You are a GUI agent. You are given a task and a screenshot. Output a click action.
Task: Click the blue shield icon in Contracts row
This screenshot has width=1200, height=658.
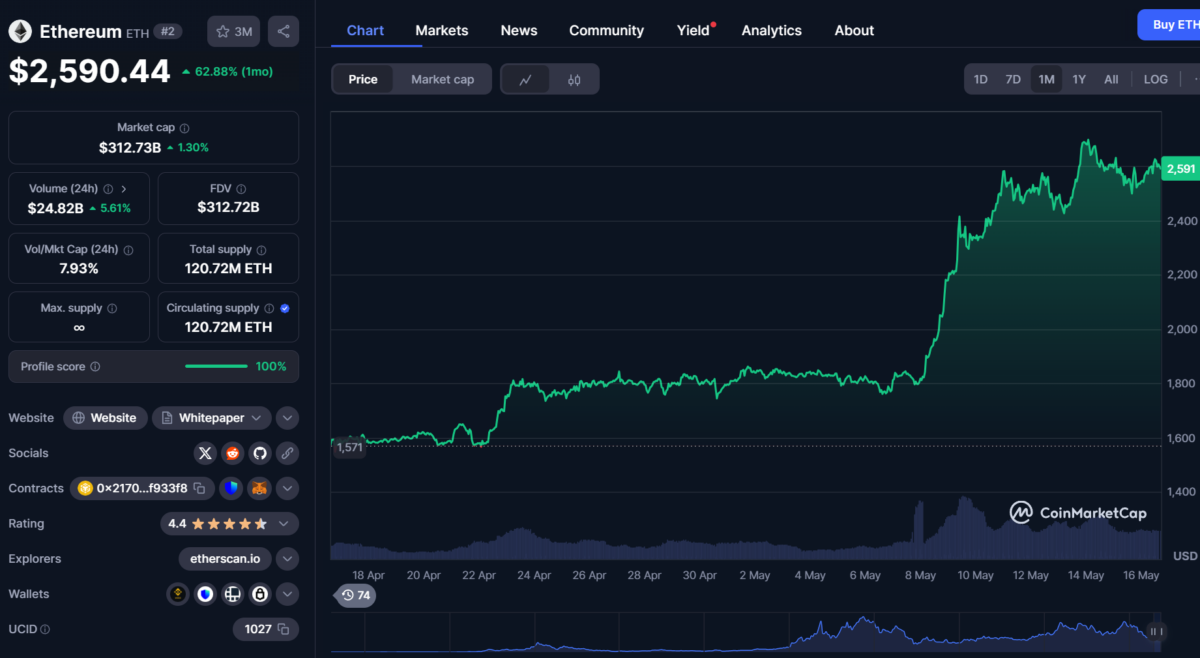(x=232, y=488)
